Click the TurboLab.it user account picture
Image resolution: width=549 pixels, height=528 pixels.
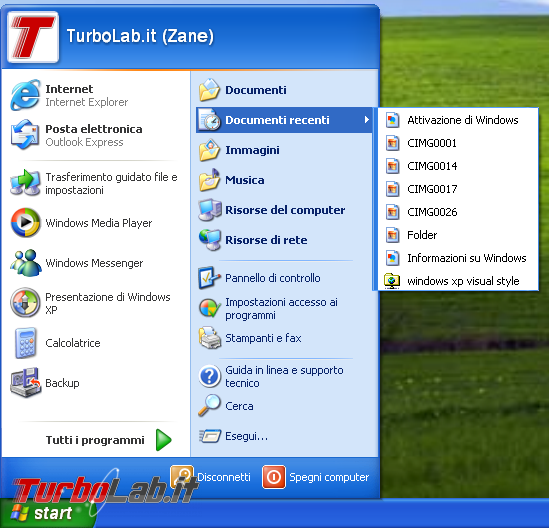(33, 37)
